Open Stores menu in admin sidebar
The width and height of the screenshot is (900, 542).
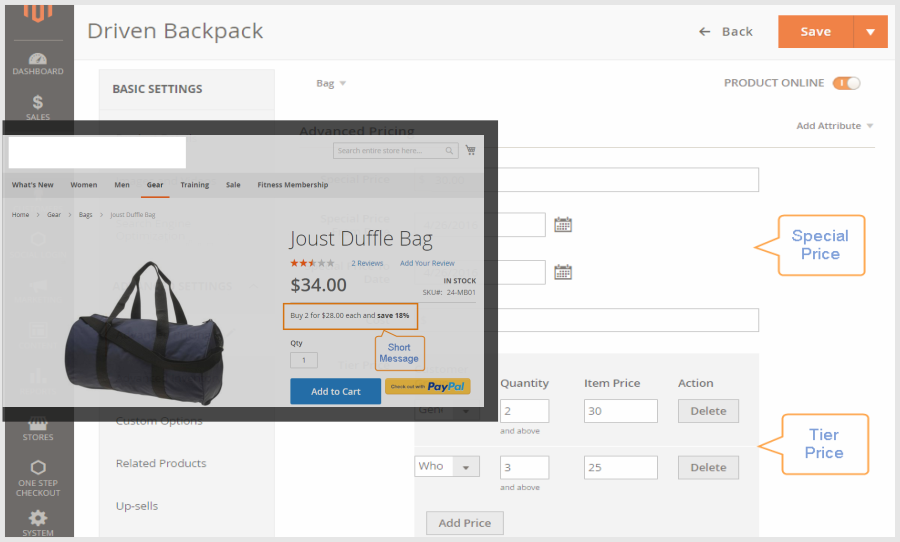[38, 429]
